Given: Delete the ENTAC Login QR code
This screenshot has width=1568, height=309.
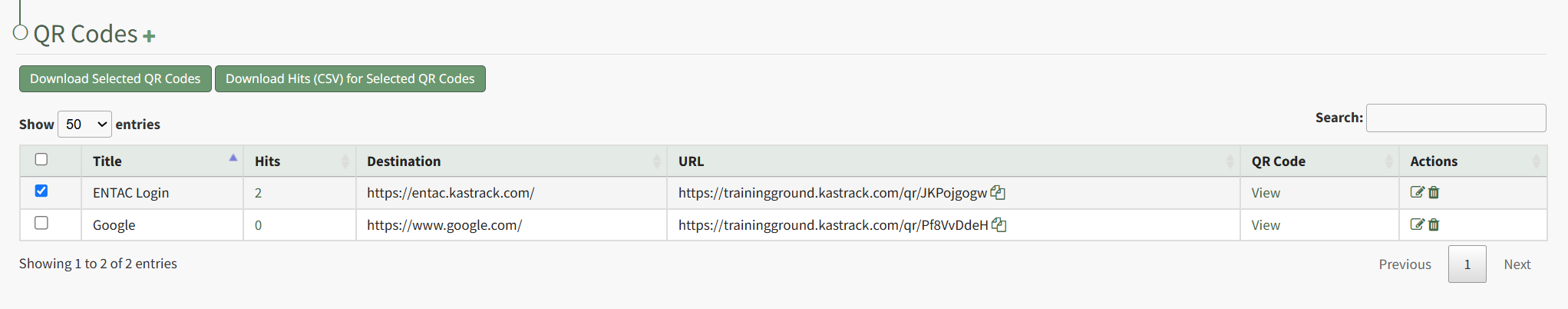Looking at the screenshot, I should coord(1434,192).
